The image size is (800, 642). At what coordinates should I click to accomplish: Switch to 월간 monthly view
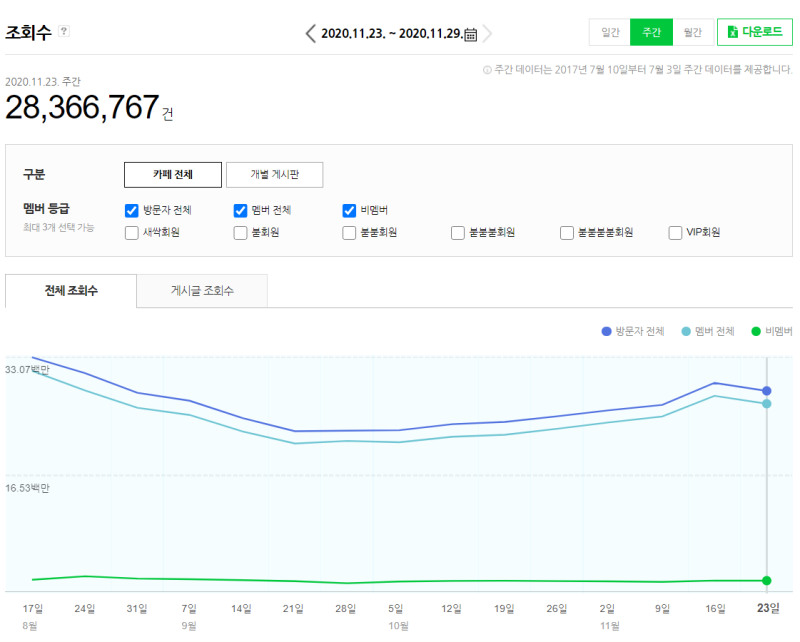pyautogui.click(x=693, y=32)
